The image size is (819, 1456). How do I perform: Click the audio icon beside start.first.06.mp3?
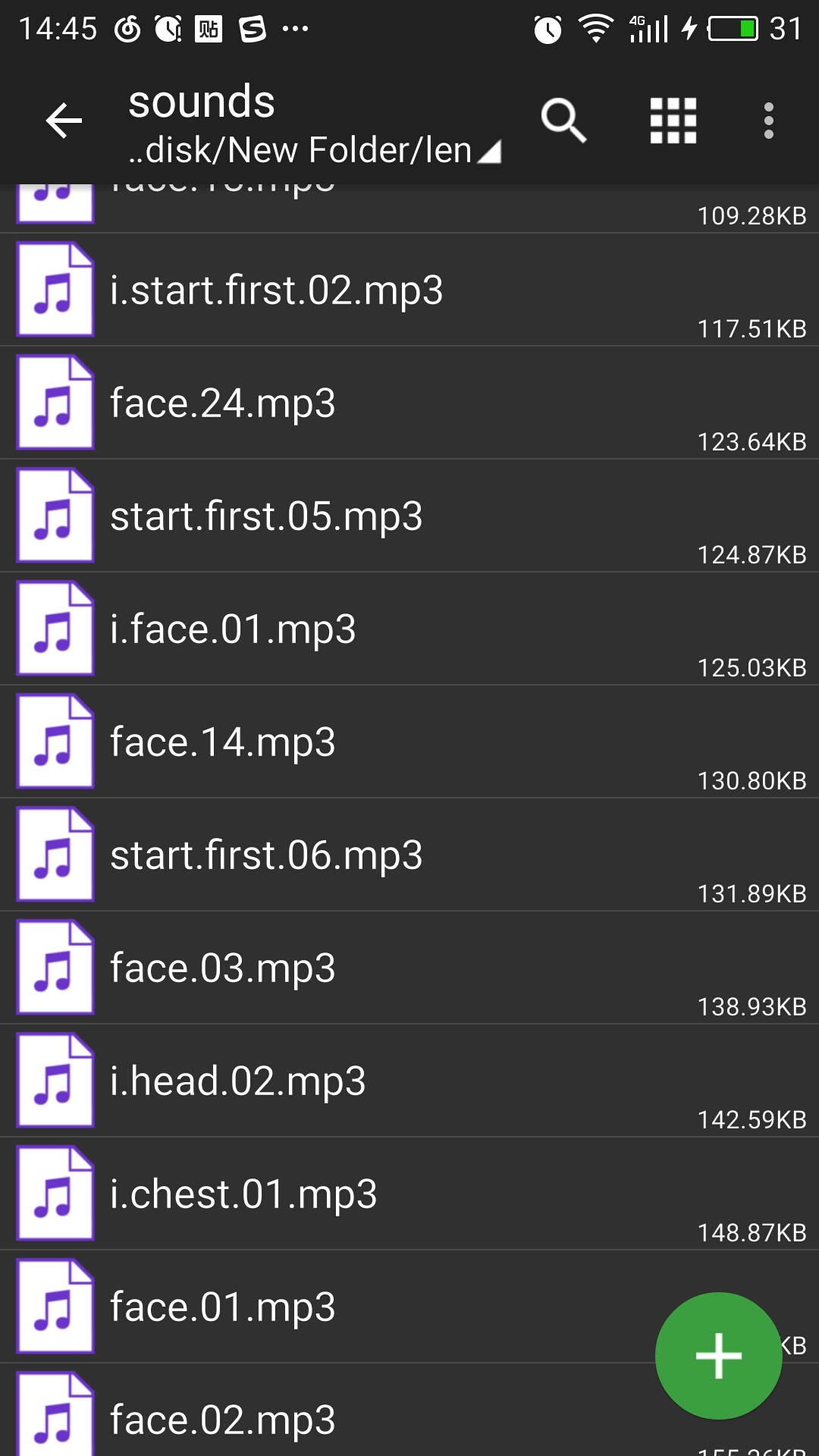point(55,855)
